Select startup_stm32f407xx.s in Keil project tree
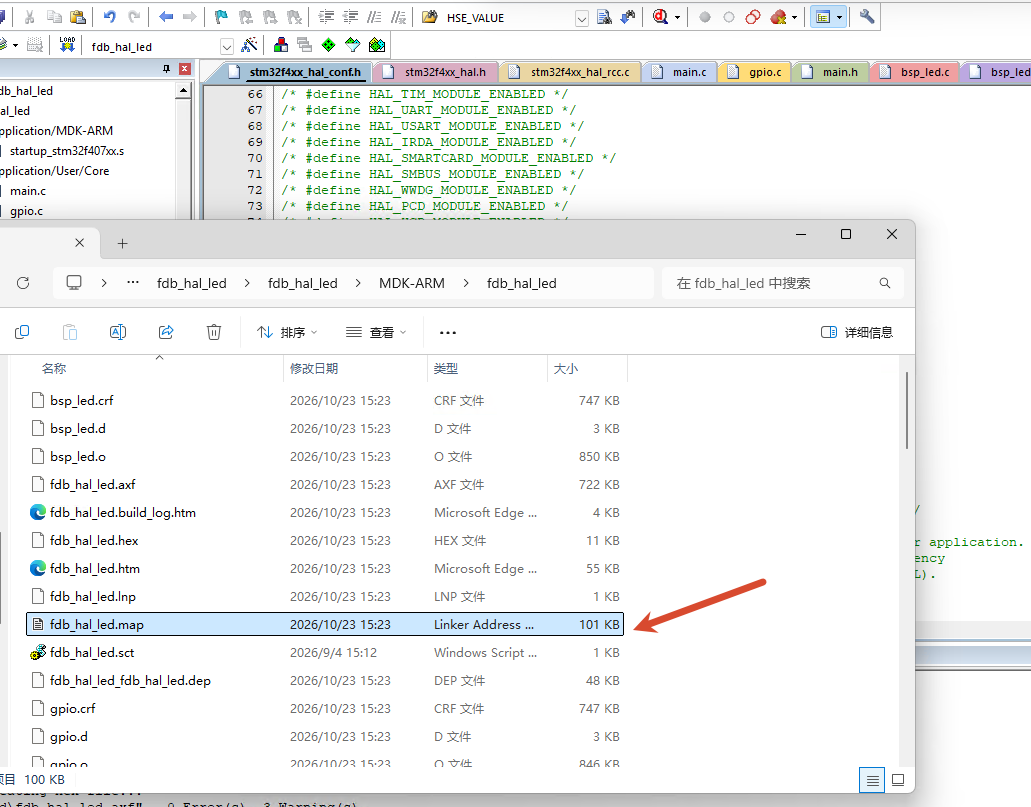Viewport: 1031px width, 807px height. pyautogui.click(x=66, y=151)
